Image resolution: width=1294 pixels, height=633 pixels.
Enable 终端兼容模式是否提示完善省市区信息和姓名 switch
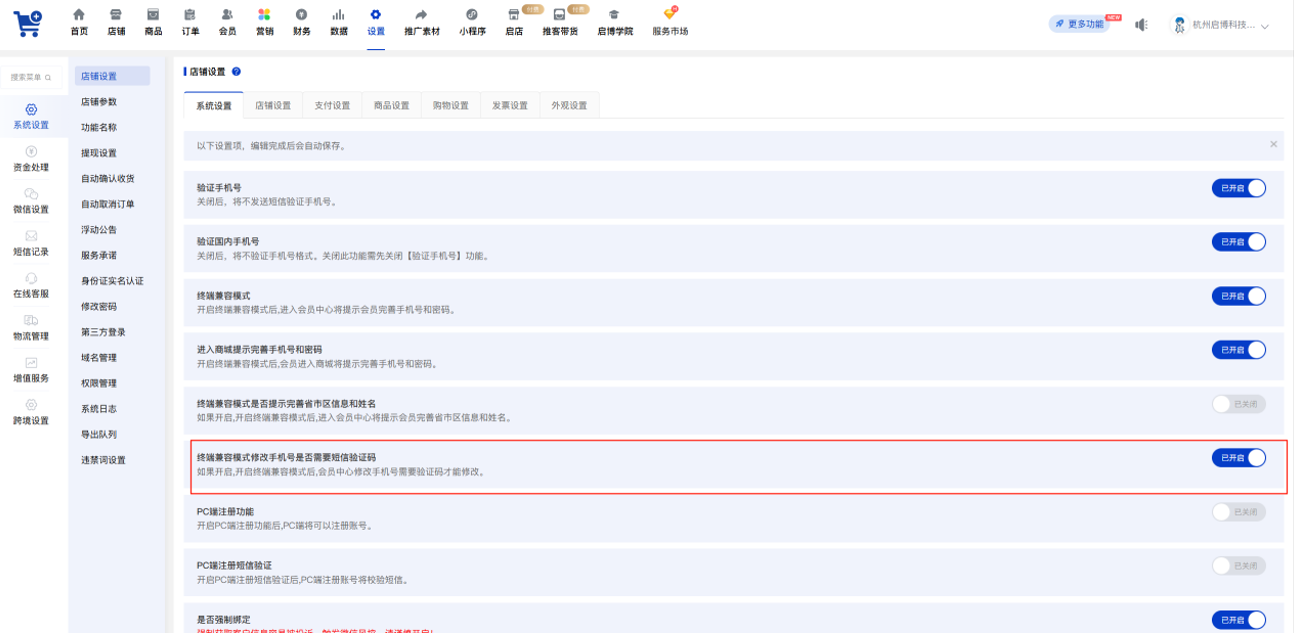coord(1239,403)
